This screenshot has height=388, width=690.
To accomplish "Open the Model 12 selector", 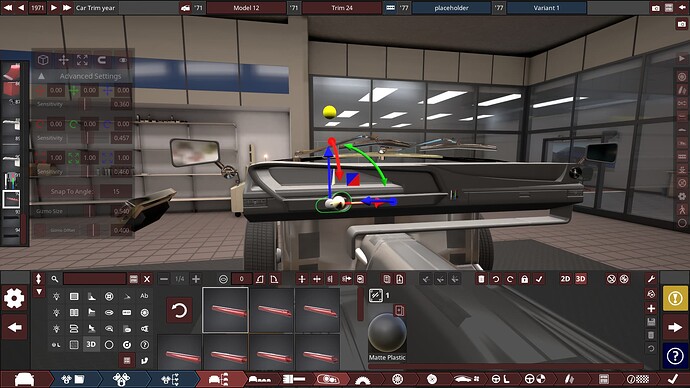I will click(246, 8).
